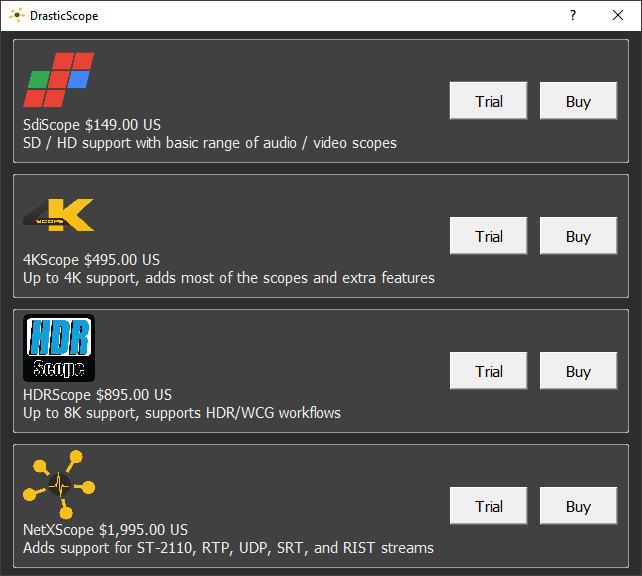Click the DrasticScope title bar app icon
This screenshot has height=576, width=642.
[x=17, y=16]
